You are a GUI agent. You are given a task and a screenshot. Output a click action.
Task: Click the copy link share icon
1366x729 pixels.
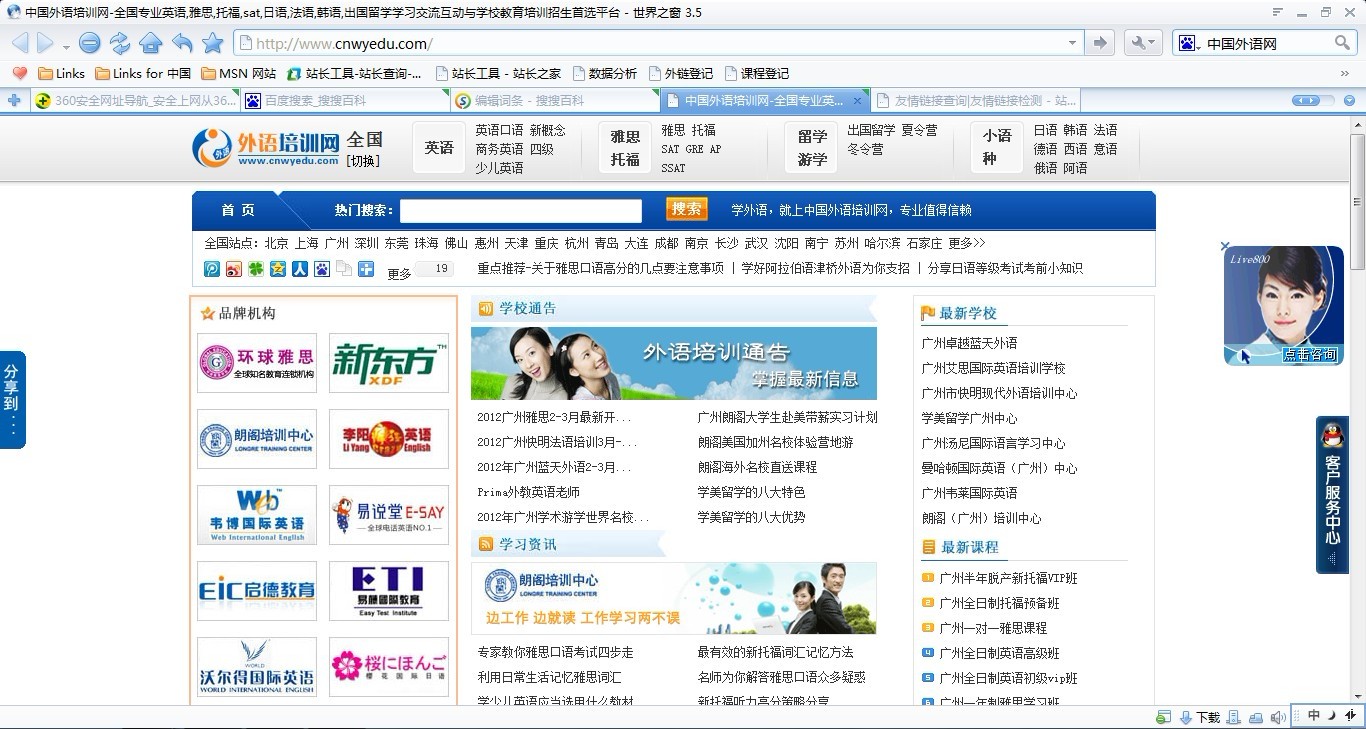pos(344,269)
